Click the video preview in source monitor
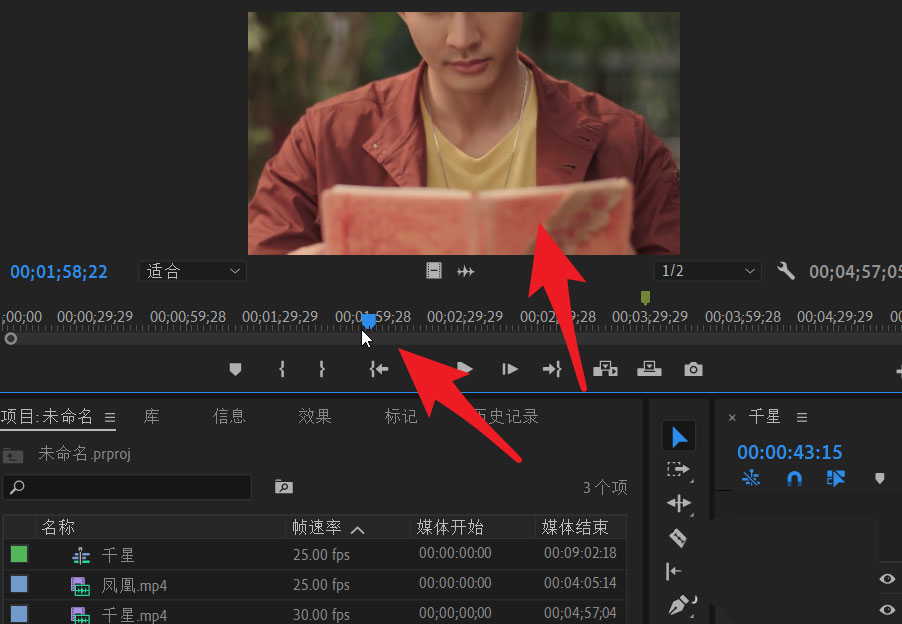Viewport: 902px width, 624px height. tap(464, 133)
